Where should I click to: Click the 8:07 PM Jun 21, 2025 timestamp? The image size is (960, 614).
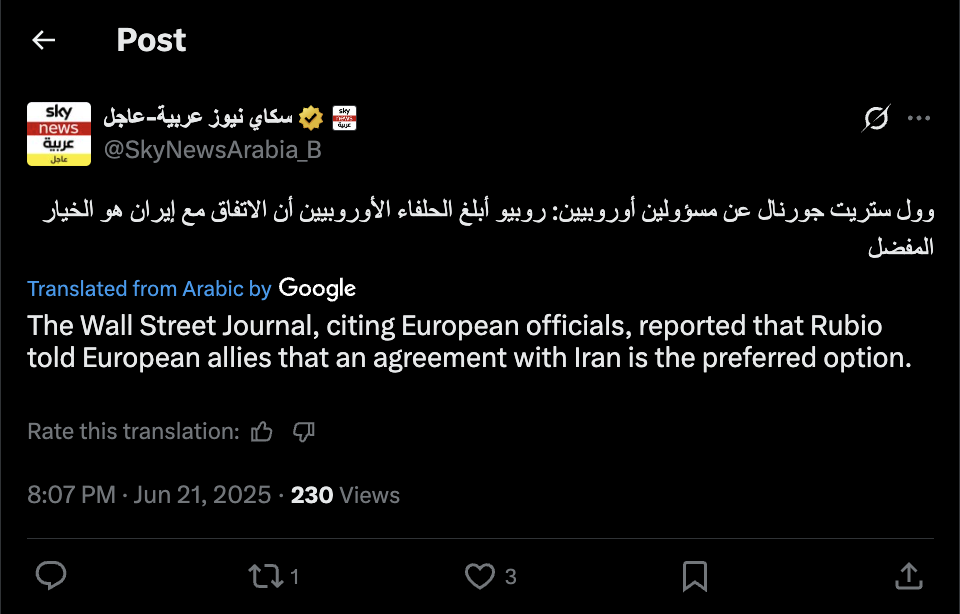(x=149, y=495)
